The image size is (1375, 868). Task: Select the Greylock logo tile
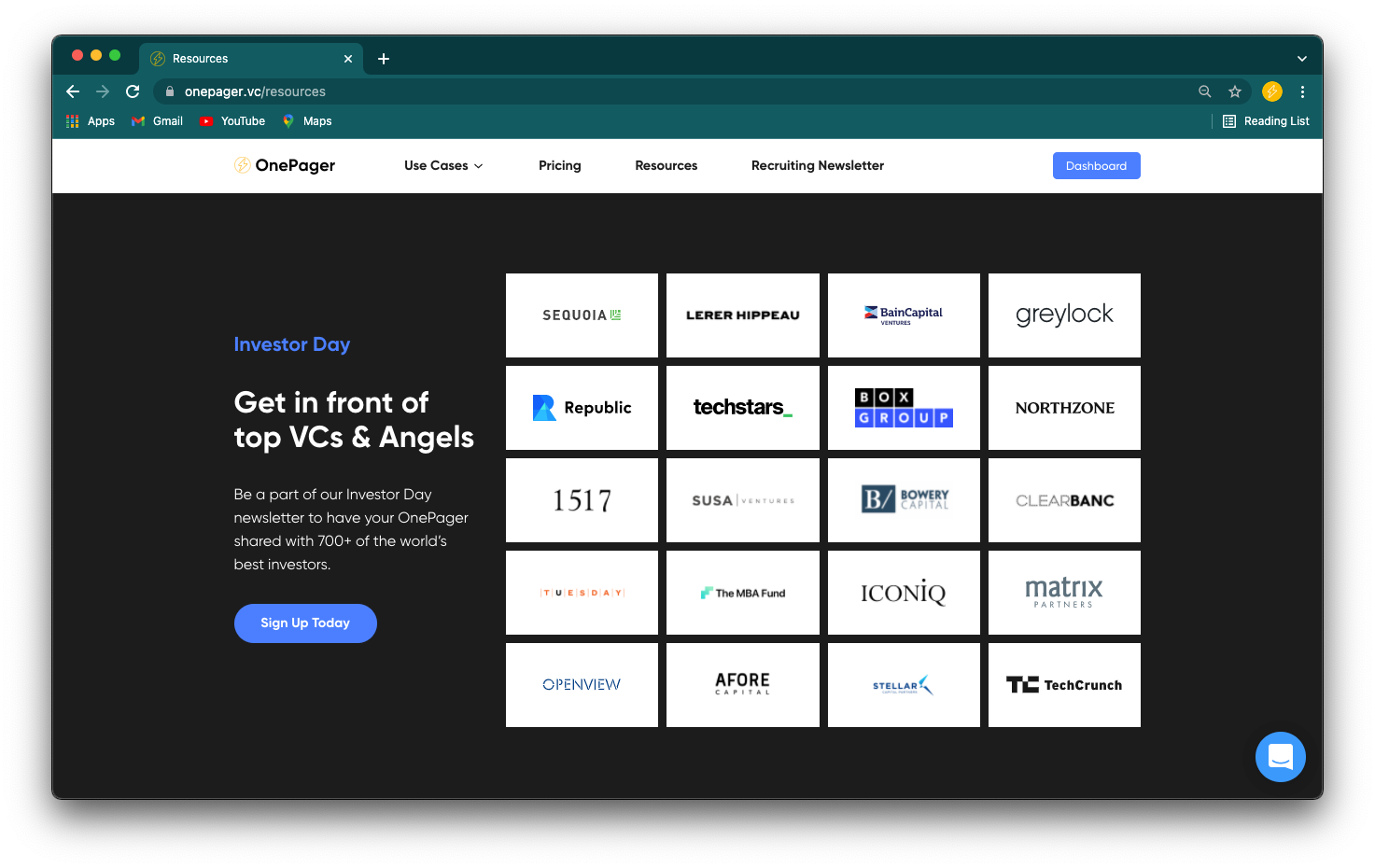(1064, 315)
